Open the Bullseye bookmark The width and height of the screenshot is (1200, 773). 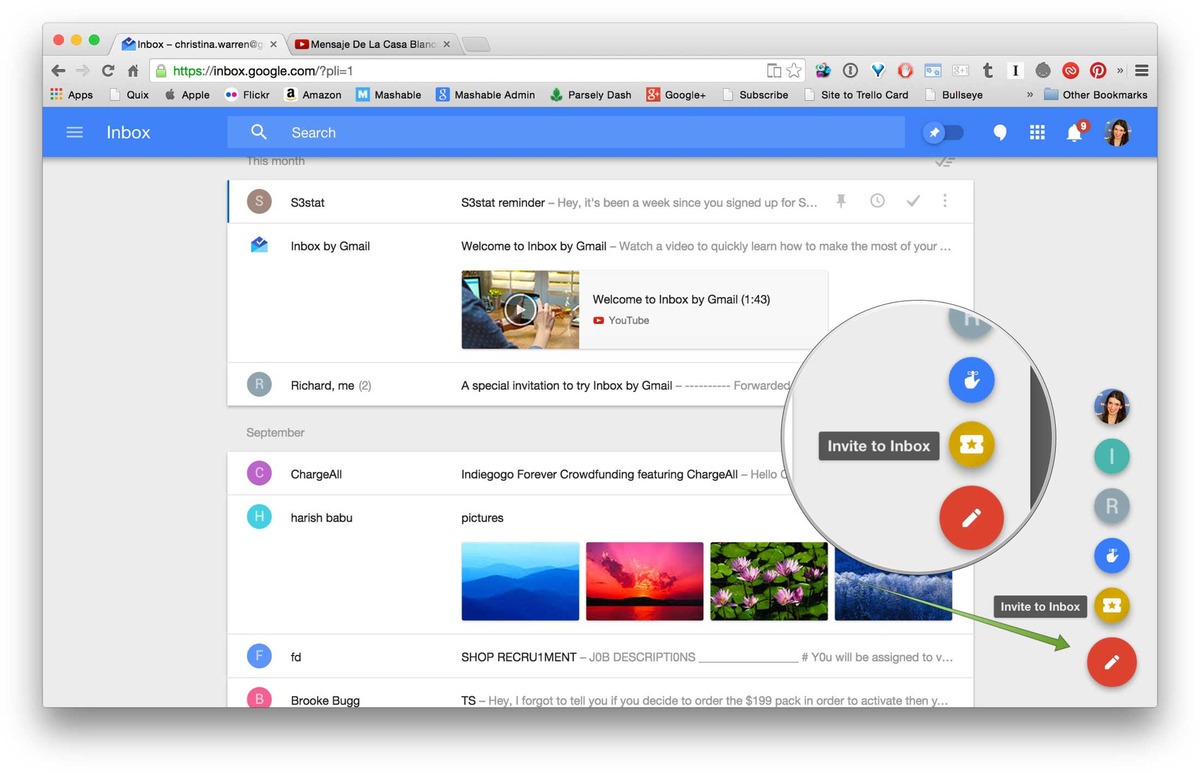point(954,95)
